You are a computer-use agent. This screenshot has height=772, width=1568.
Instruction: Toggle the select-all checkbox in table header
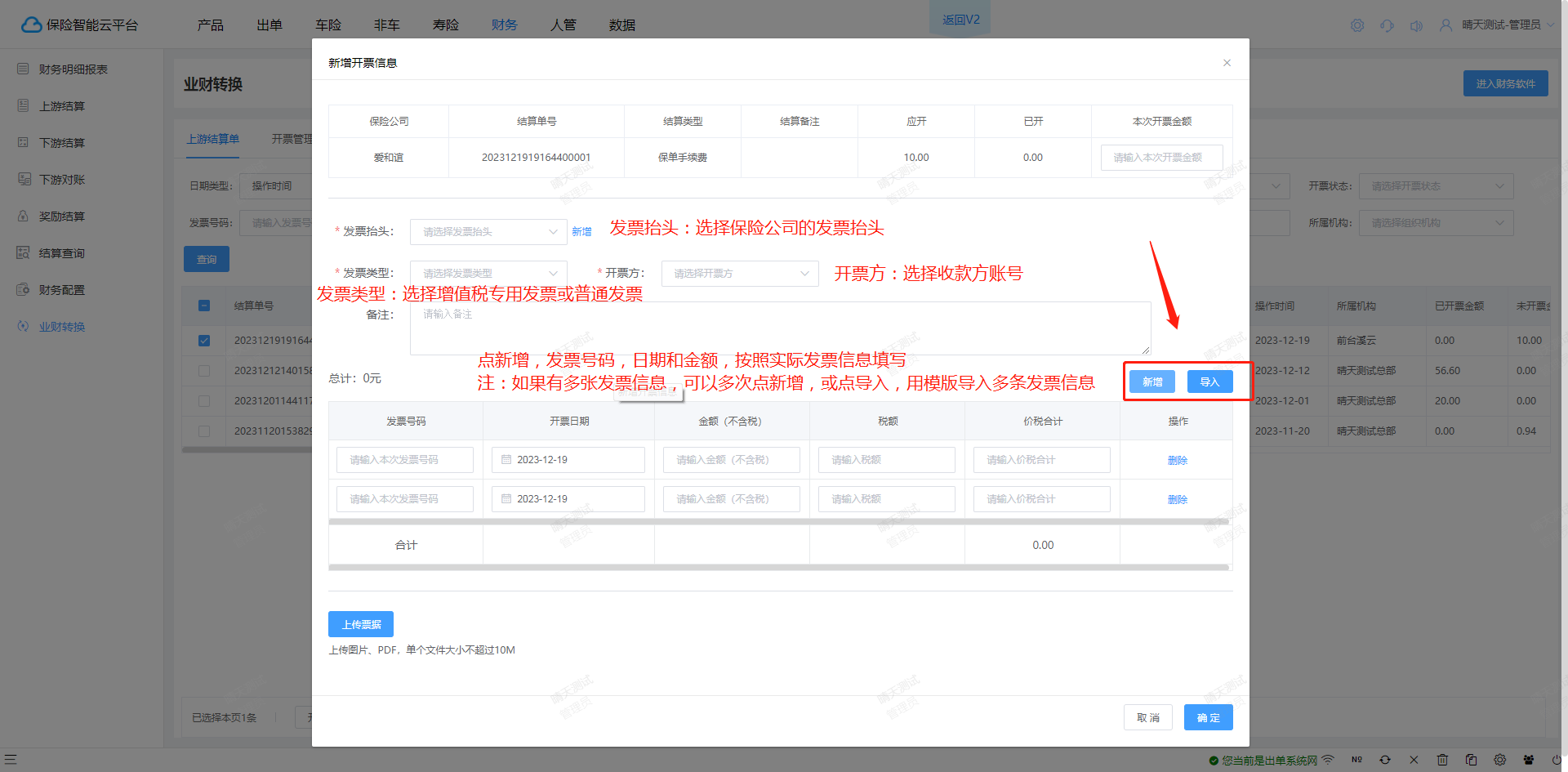pos(204,306)
